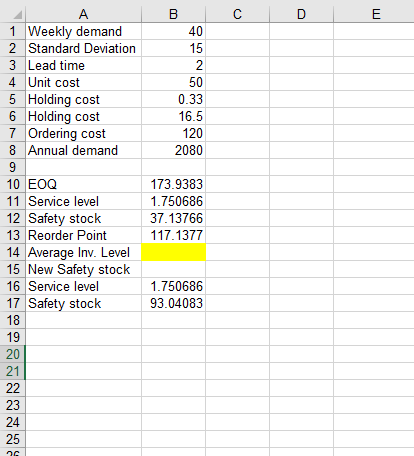Select value 1.750686 in row 11
The height and width of the screenshot is (456, 414).
pos(173,201)
